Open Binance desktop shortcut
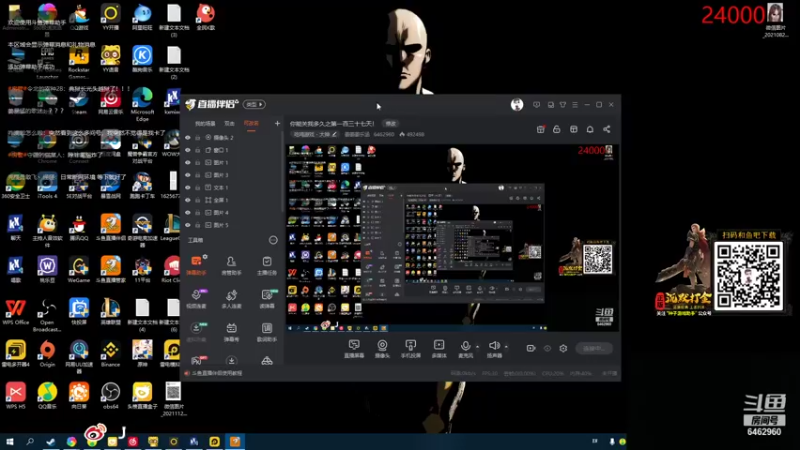Screen dimensions: 800x450 click(111, 354)
